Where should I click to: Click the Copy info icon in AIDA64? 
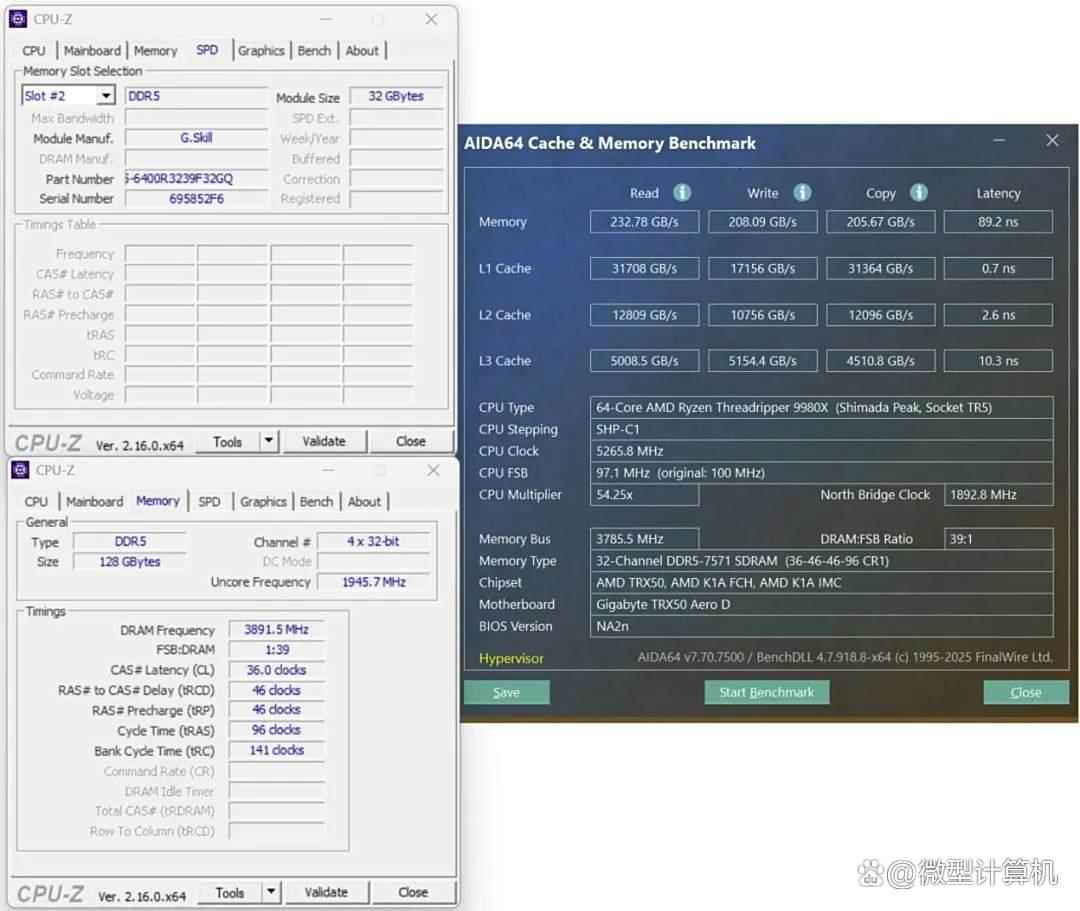919,193
